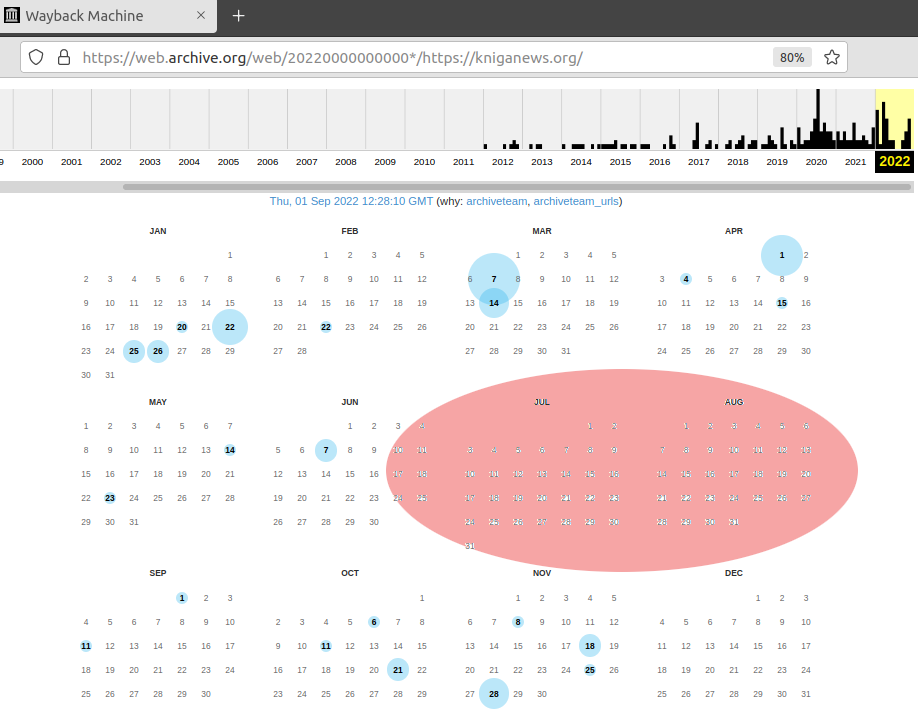Open the archiveteam_urls collection link
Viewport: 918px width, 710px height.
pos(575,201)
